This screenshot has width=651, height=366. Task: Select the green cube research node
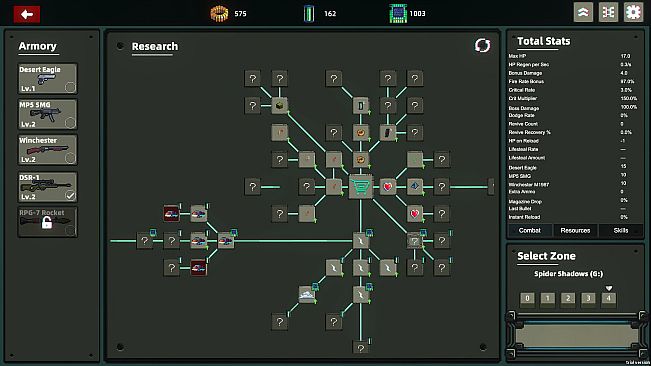point(280,106)
